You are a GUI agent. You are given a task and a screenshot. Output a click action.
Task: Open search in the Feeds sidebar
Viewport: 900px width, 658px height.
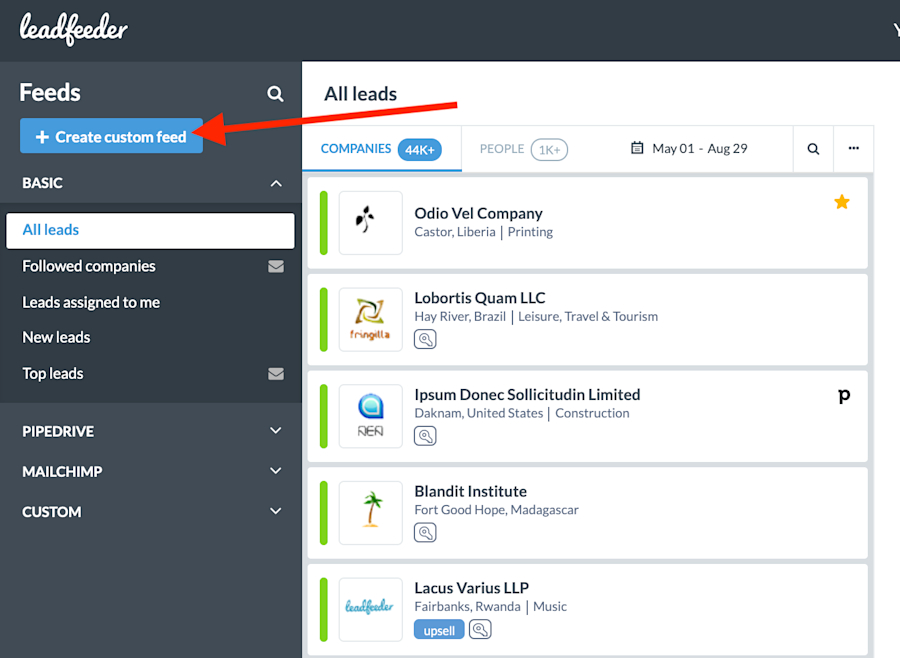(x=275, y=93)
